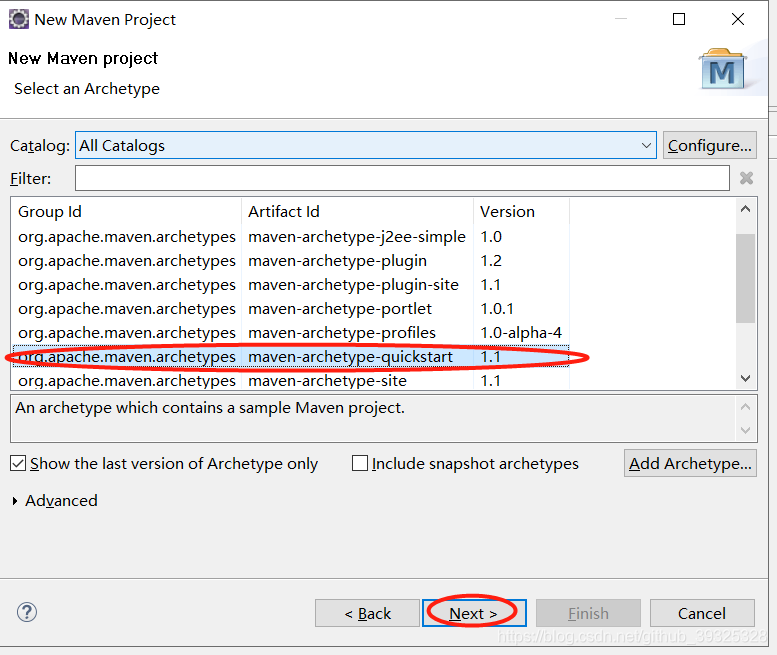Select the maven-archetype-plugin row
This screenshot has height=655, width=777.
tap(291, 261)
